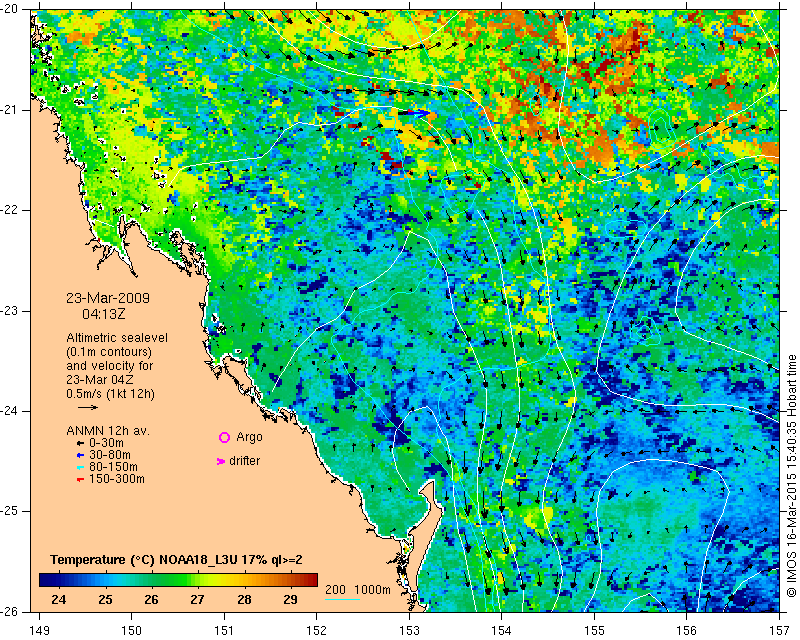Image resolution: width=800 pixels, height=640 pixels.
Task: Click the 'drifter' legend label
Action: pyautogui.click(x=244, y=461)
